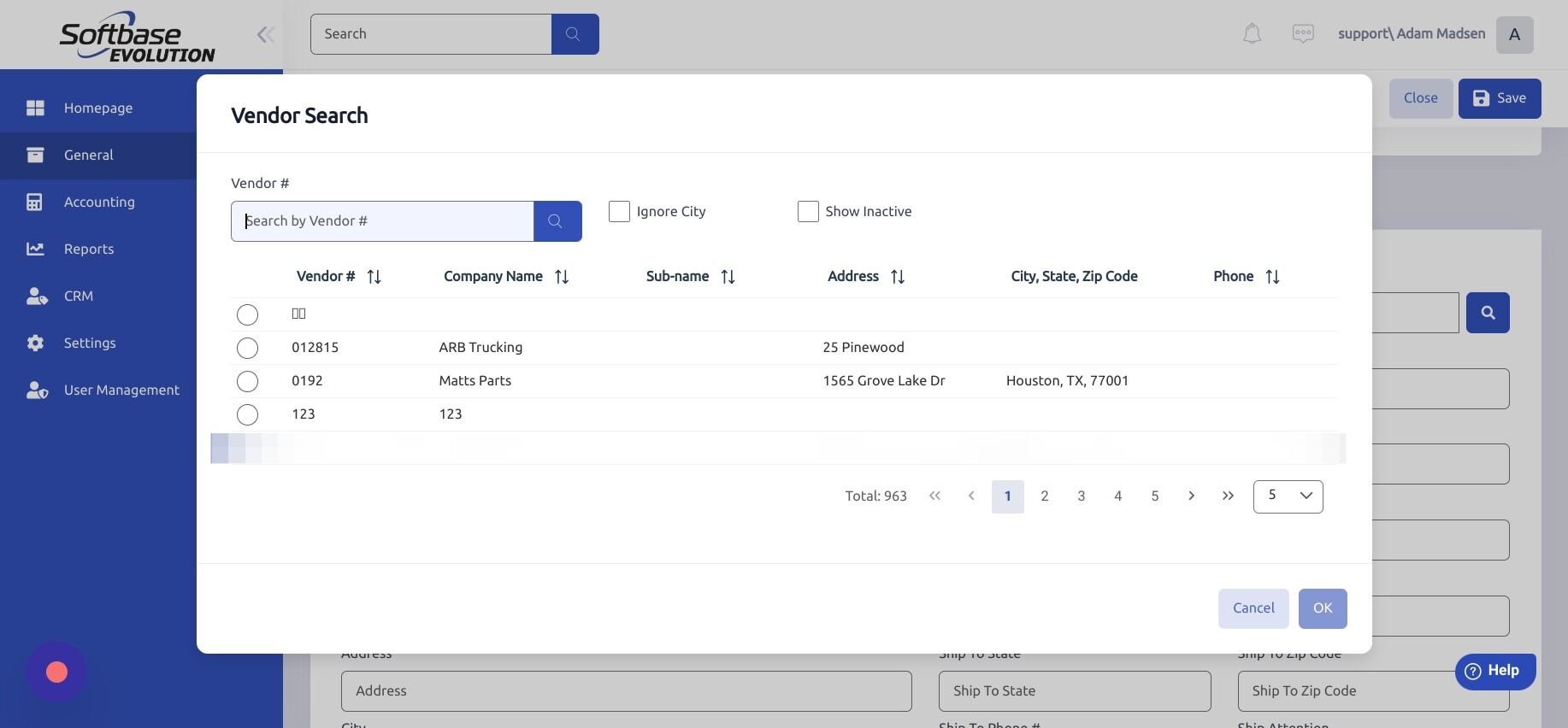Open rows-per-page dropdown showing 5
Viewport: 1568px width, 728px height.
[x=1288, y=496]
